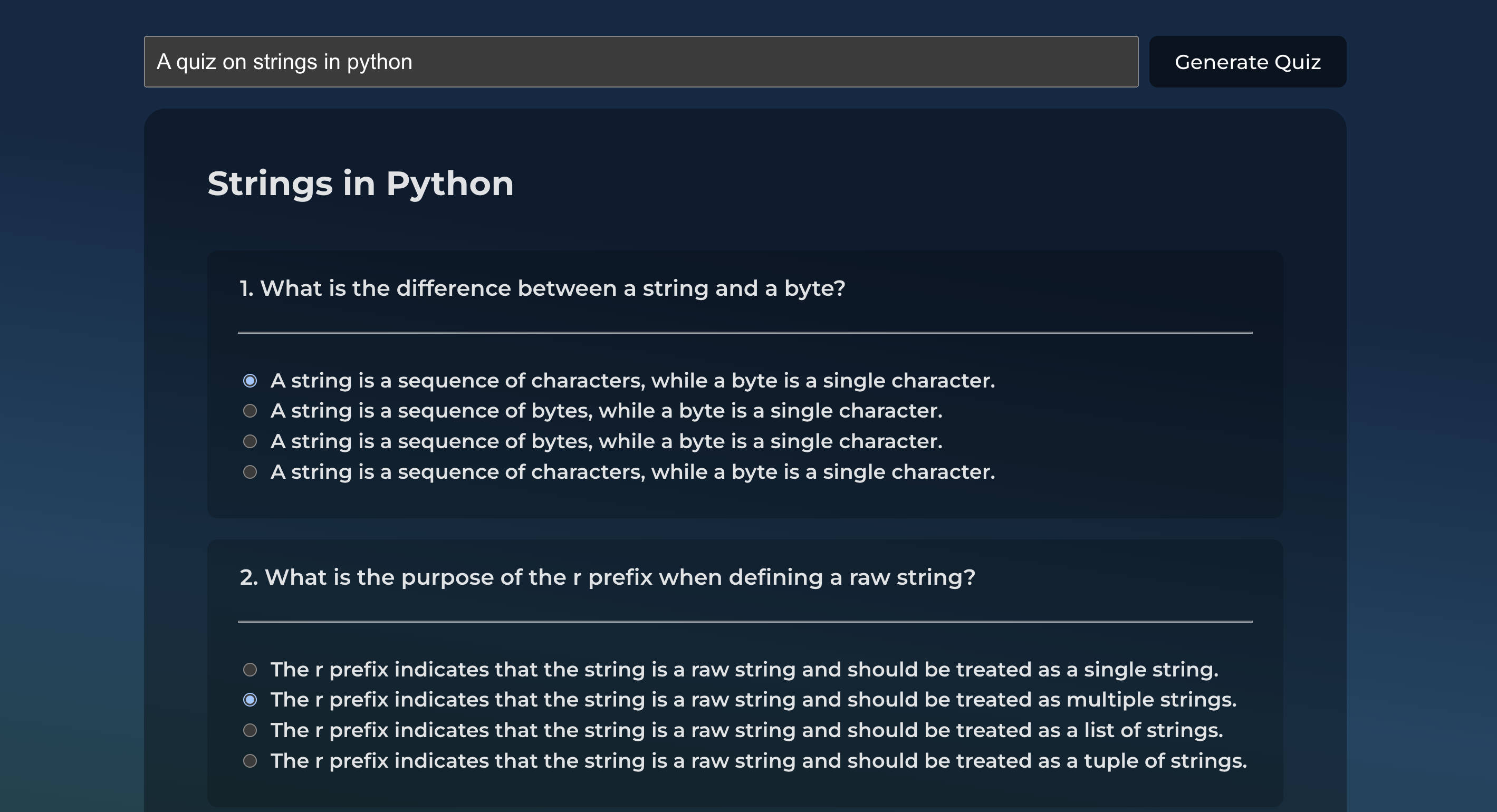
Task: Click the last answer text of question 1
Action: pos(633,472)
